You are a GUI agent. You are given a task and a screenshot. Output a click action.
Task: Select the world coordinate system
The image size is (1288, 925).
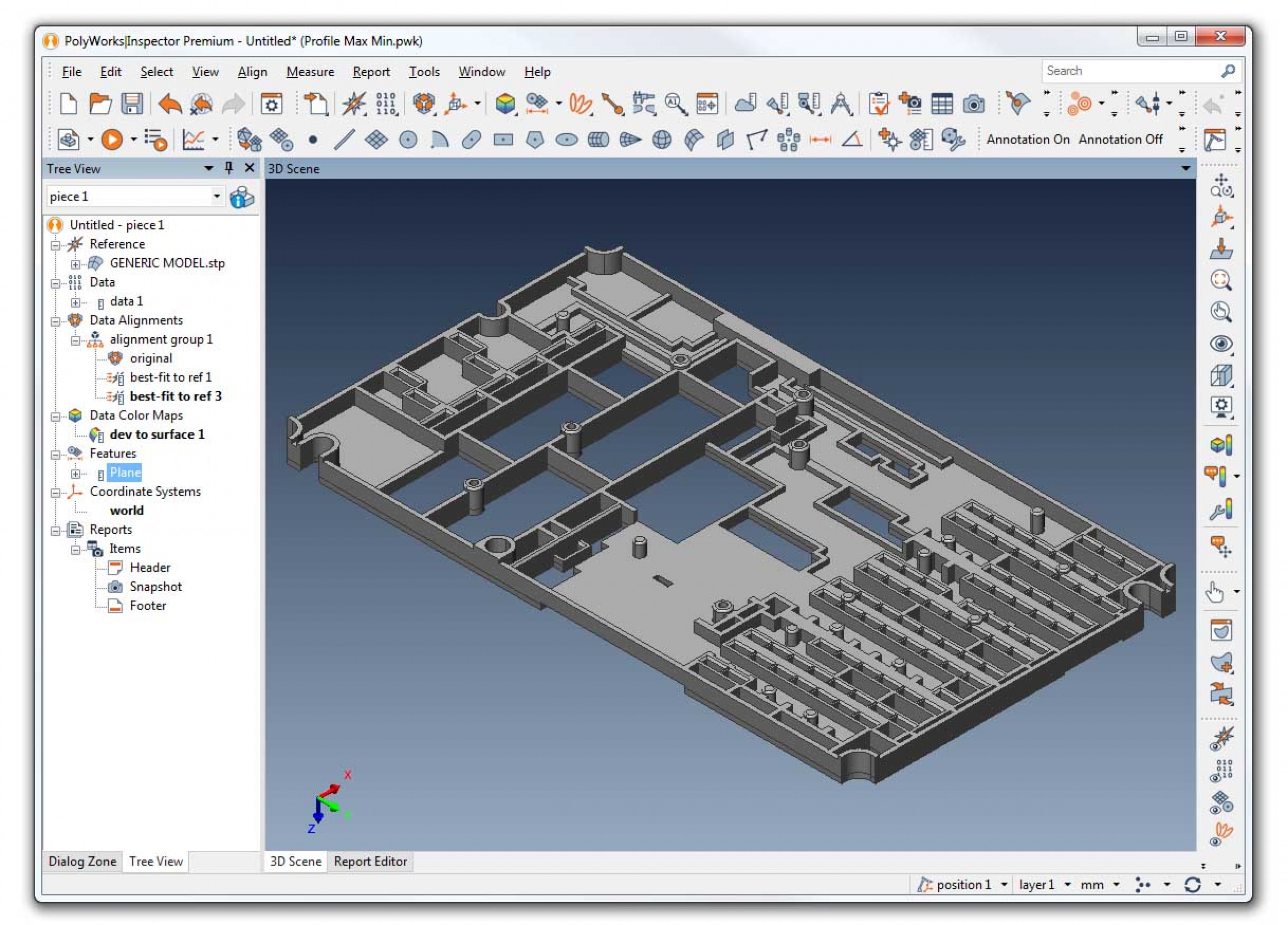tap(127, 511)
